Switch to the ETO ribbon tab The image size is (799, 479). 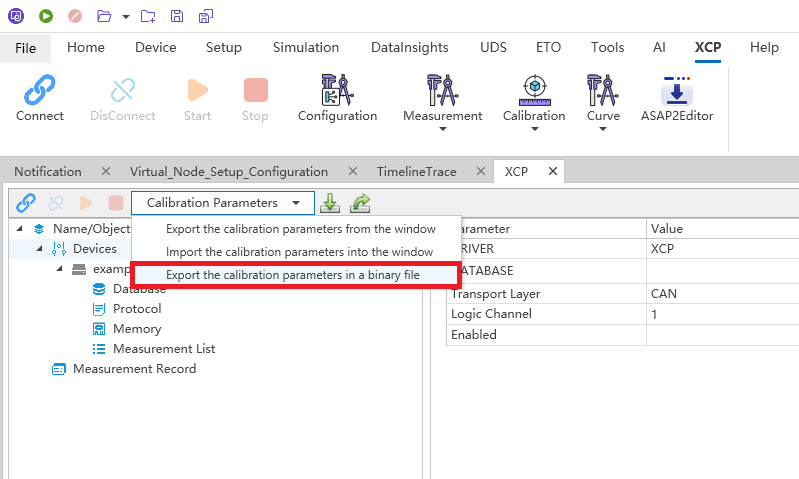click(x=548, y=47)
